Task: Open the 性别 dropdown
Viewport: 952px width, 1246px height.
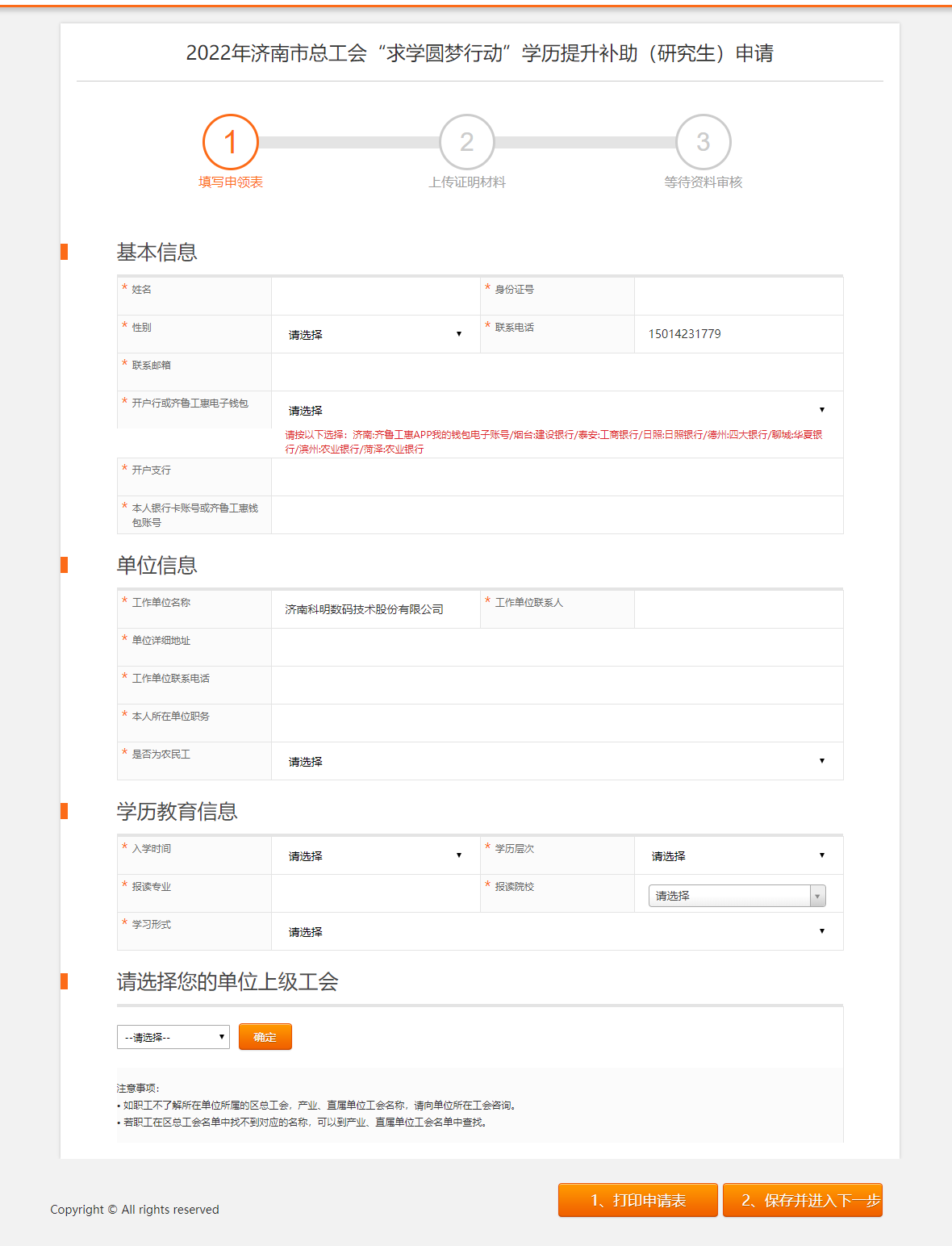Action: 375,333
